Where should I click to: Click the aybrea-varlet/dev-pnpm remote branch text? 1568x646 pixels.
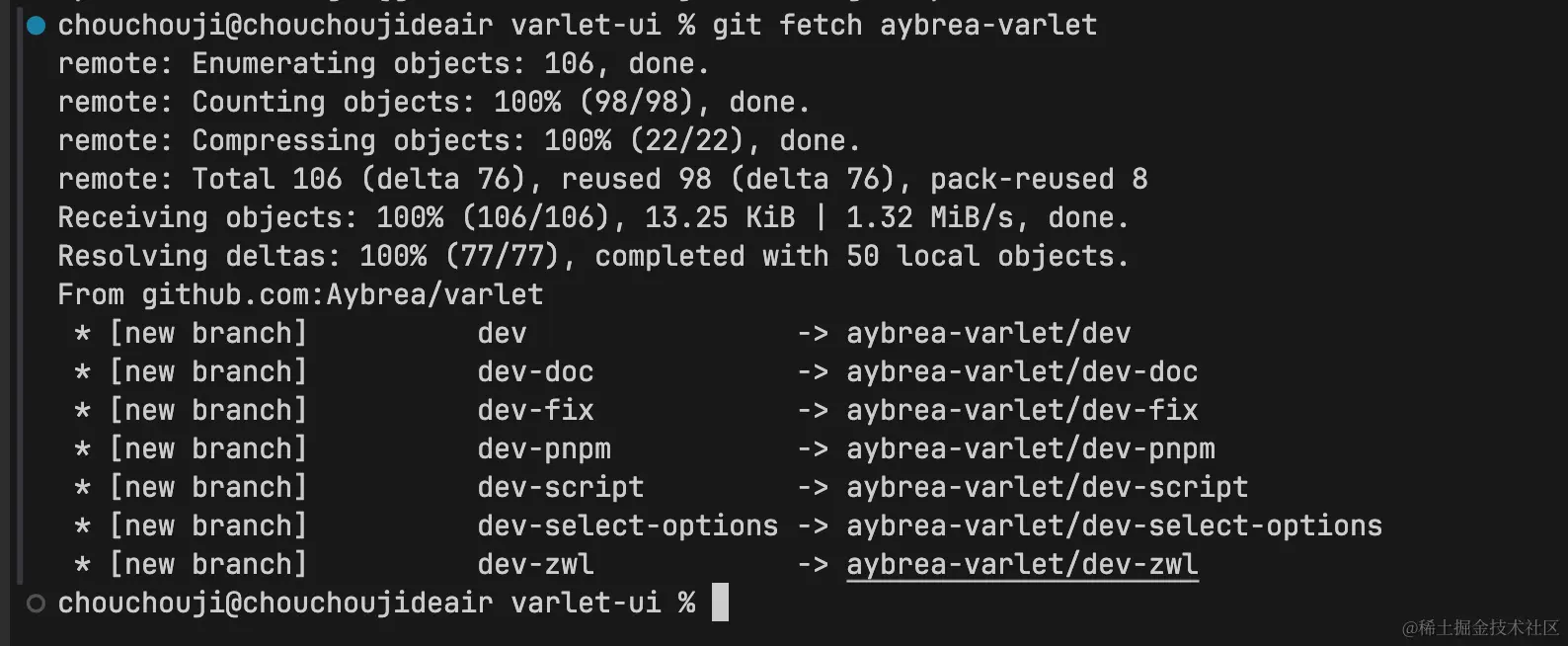click(x=1031, y=448)
